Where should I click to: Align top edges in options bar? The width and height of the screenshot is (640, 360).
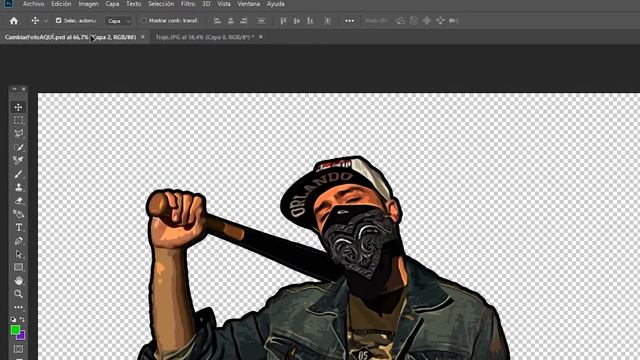point(283,20)
